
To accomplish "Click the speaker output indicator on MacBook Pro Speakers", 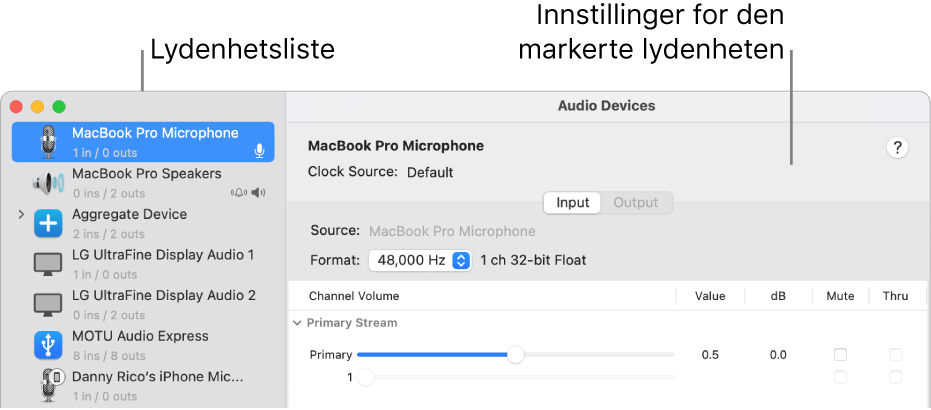I will (258, 192).
